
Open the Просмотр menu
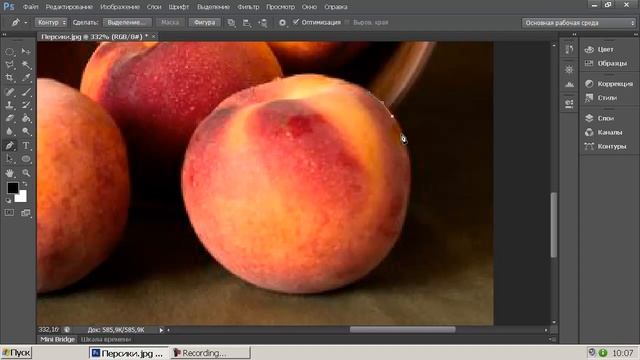[280, 7]
